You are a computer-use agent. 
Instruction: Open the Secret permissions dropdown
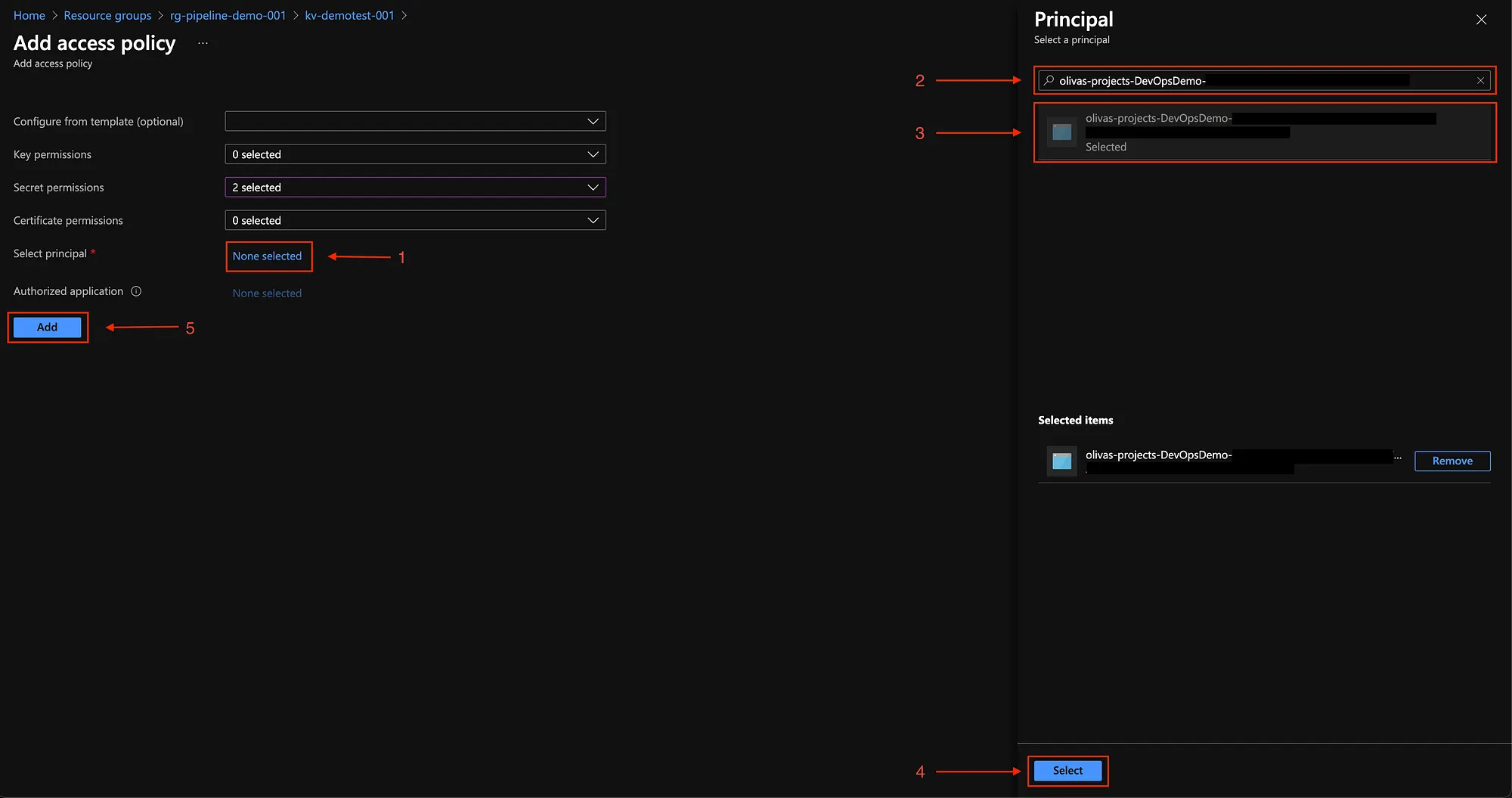coord(415,188)
